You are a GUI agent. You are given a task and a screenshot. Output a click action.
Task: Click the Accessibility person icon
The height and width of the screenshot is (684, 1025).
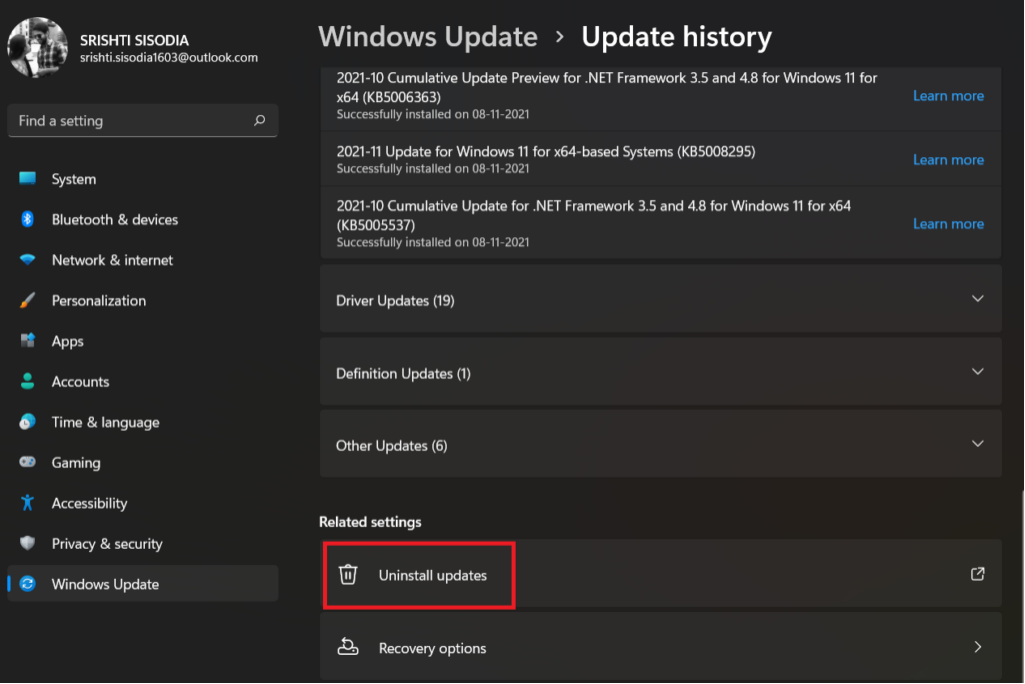coord(27,503)
